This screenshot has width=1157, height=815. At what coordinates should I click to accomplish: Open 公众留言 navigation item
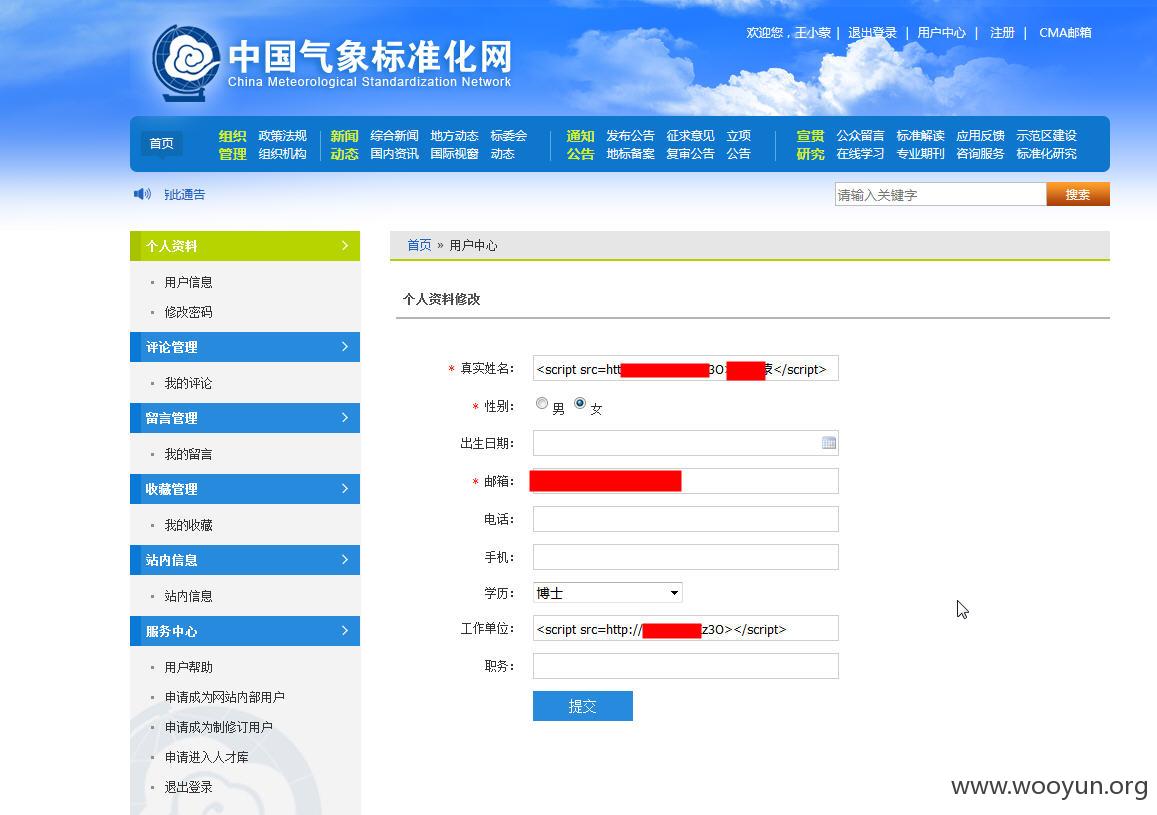[x=860, y=136]
